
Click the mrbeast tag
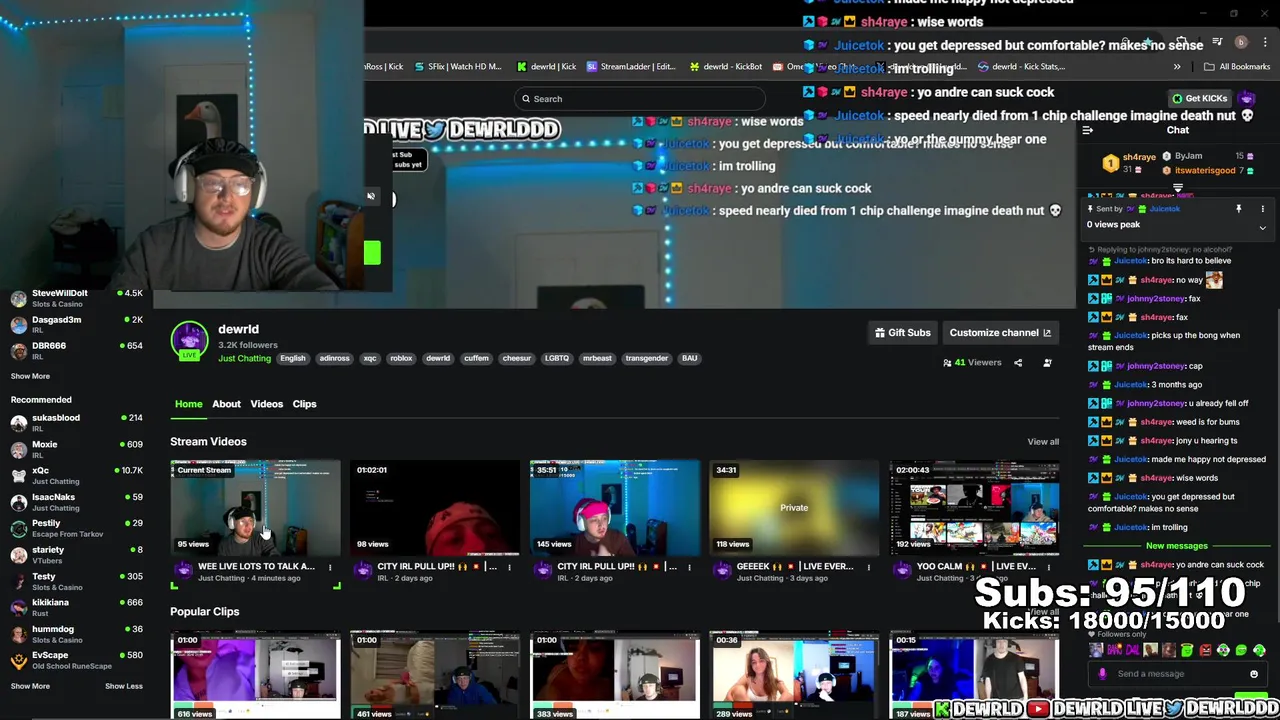coord(597,359)
